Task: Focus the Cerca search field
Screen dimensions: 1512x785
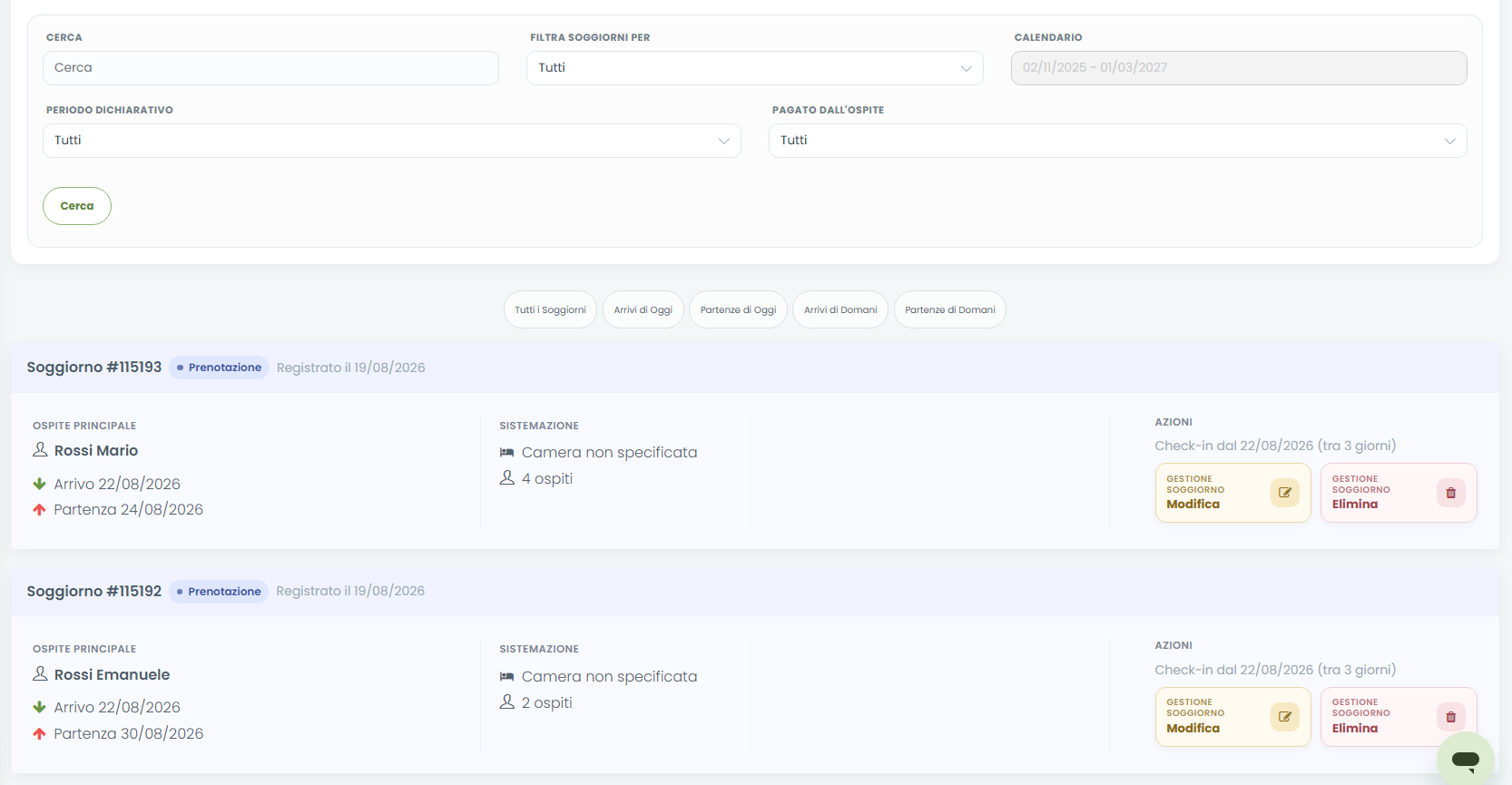Action: pos(270,68)
